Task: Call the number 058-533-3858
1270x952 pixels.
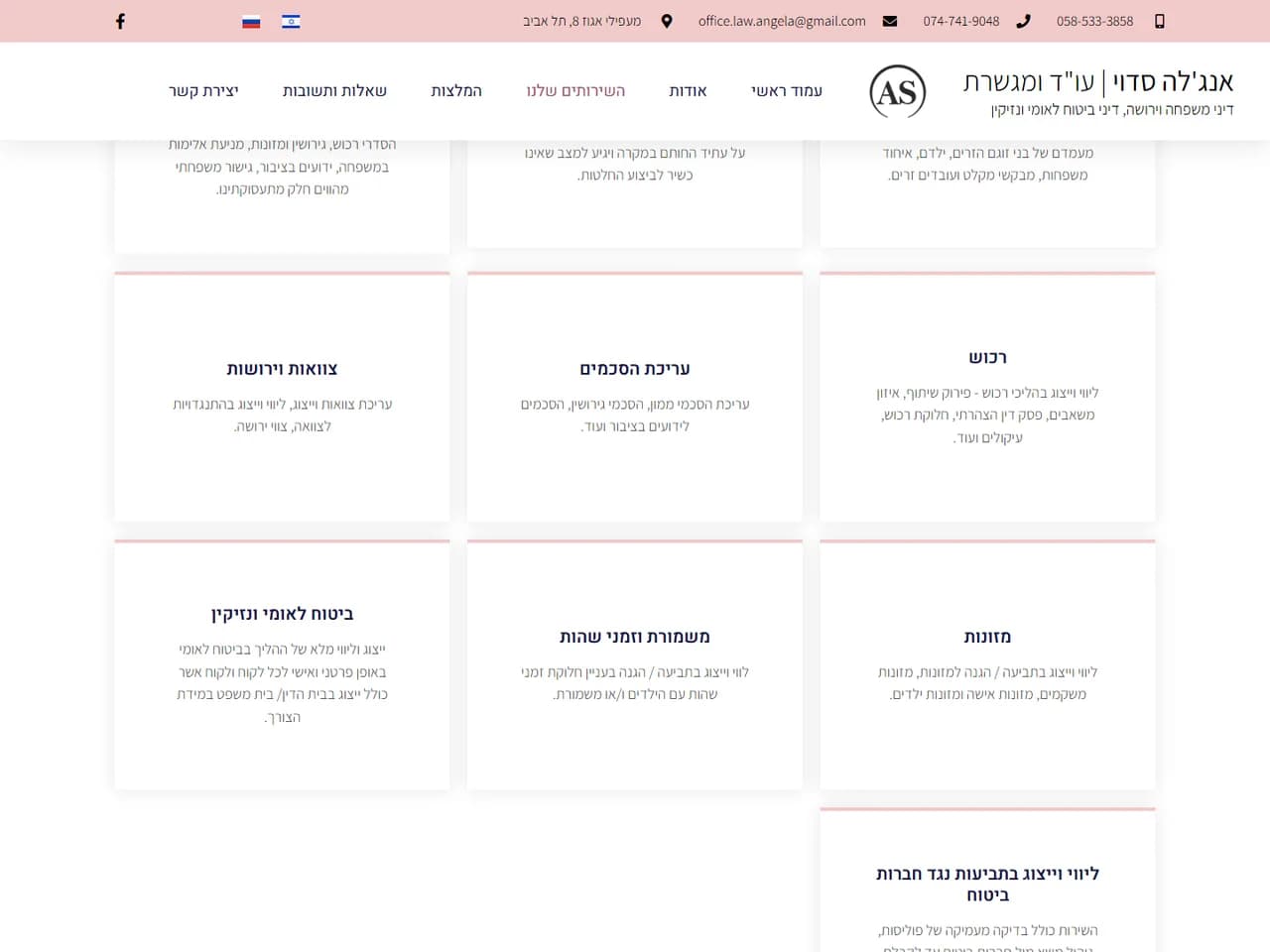Action: coord(1094,21)
